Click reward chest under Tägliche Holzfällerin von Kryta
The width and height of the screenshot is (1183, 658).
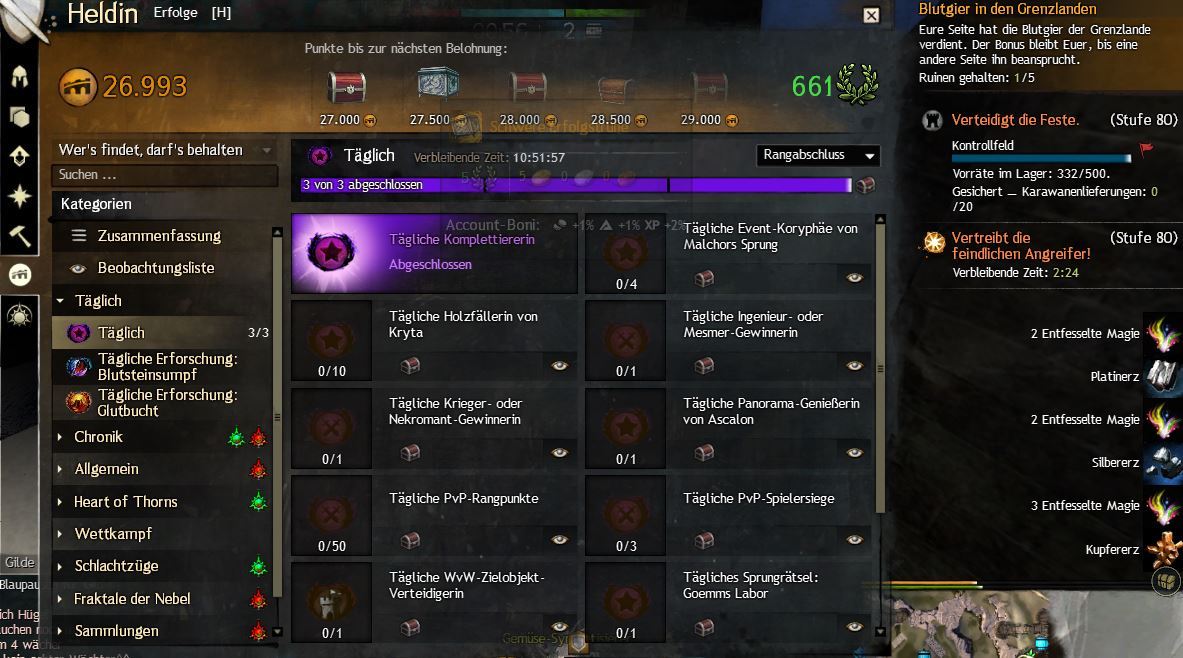(x=410, y=366)
